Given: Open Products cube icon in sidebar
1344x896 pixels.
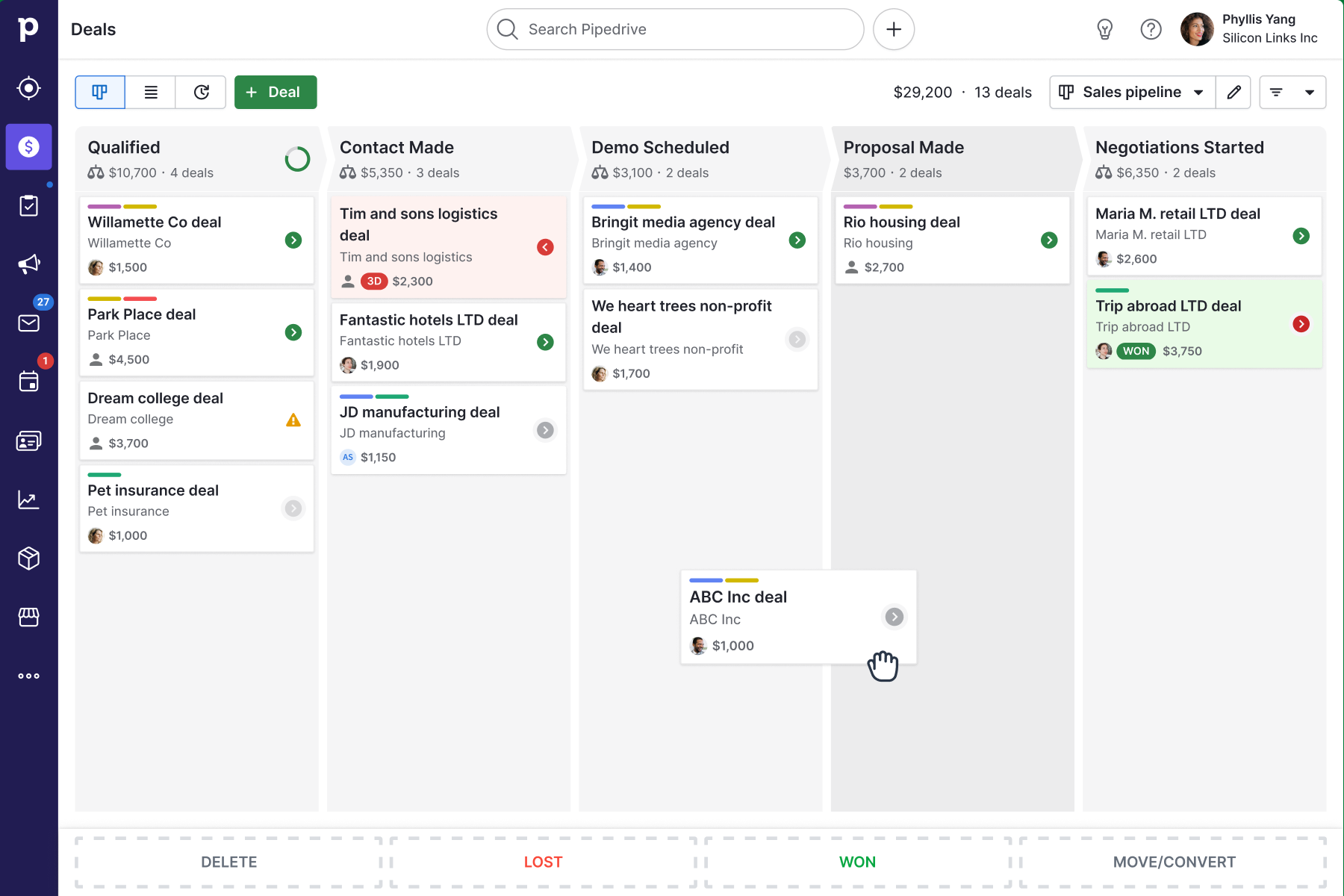Looking at the screenshot, I should (x=28, y=559).
